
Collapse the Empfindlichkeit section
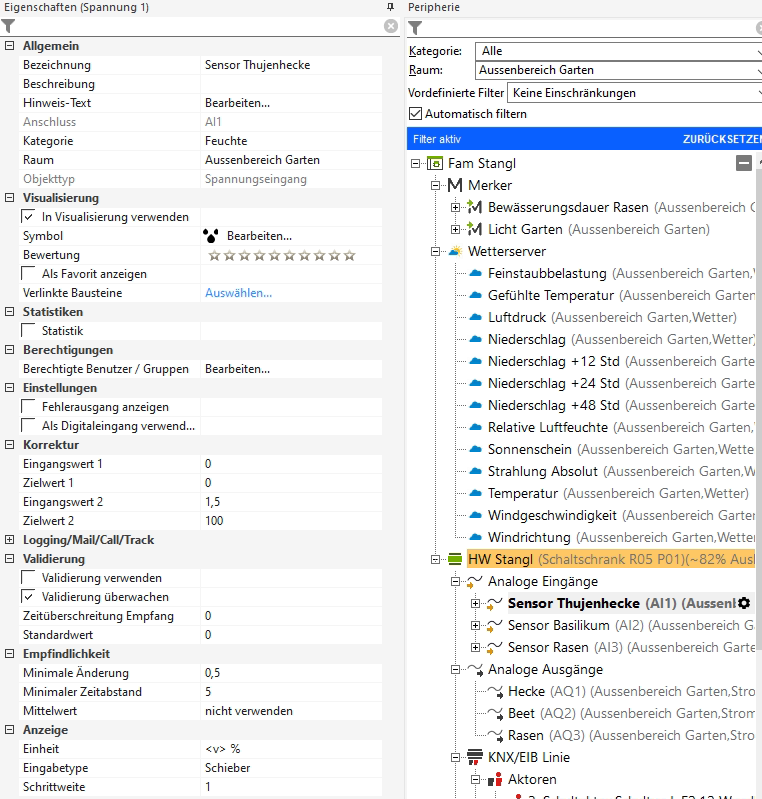pos(9,654)
